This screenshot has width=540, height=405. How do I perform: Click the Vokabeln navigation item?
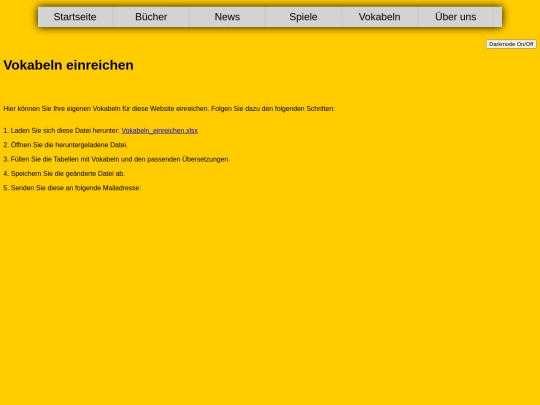click(x=380, y=17)
